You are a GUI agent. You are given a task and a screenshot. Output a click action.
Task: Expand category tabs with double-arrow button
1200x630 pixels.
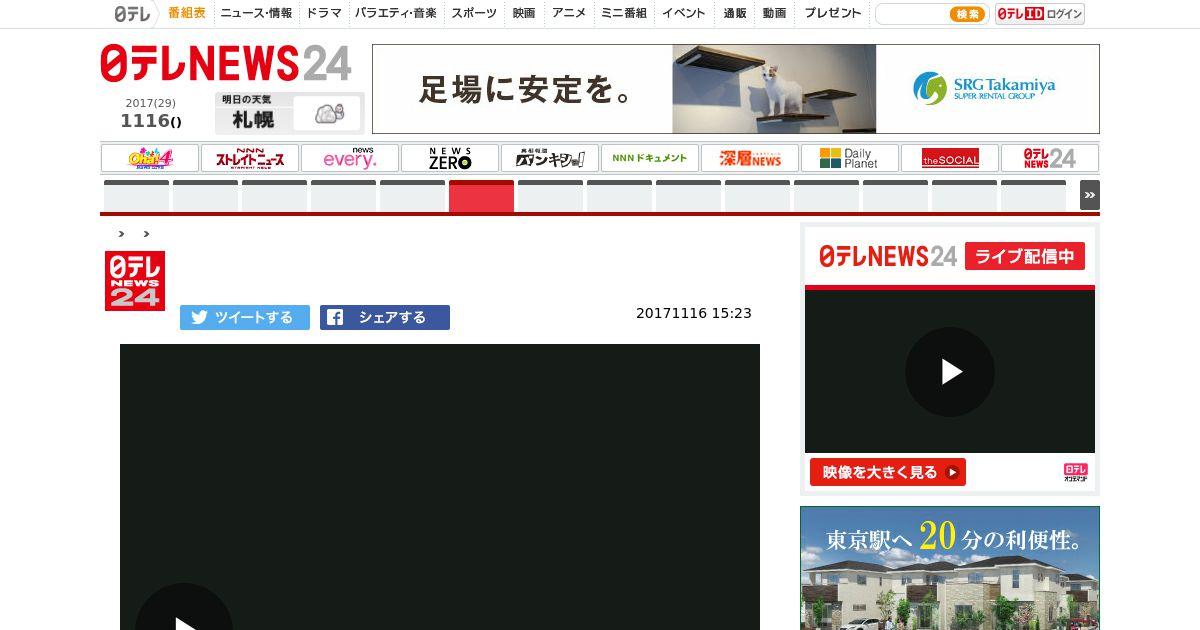pos(1090,195)
